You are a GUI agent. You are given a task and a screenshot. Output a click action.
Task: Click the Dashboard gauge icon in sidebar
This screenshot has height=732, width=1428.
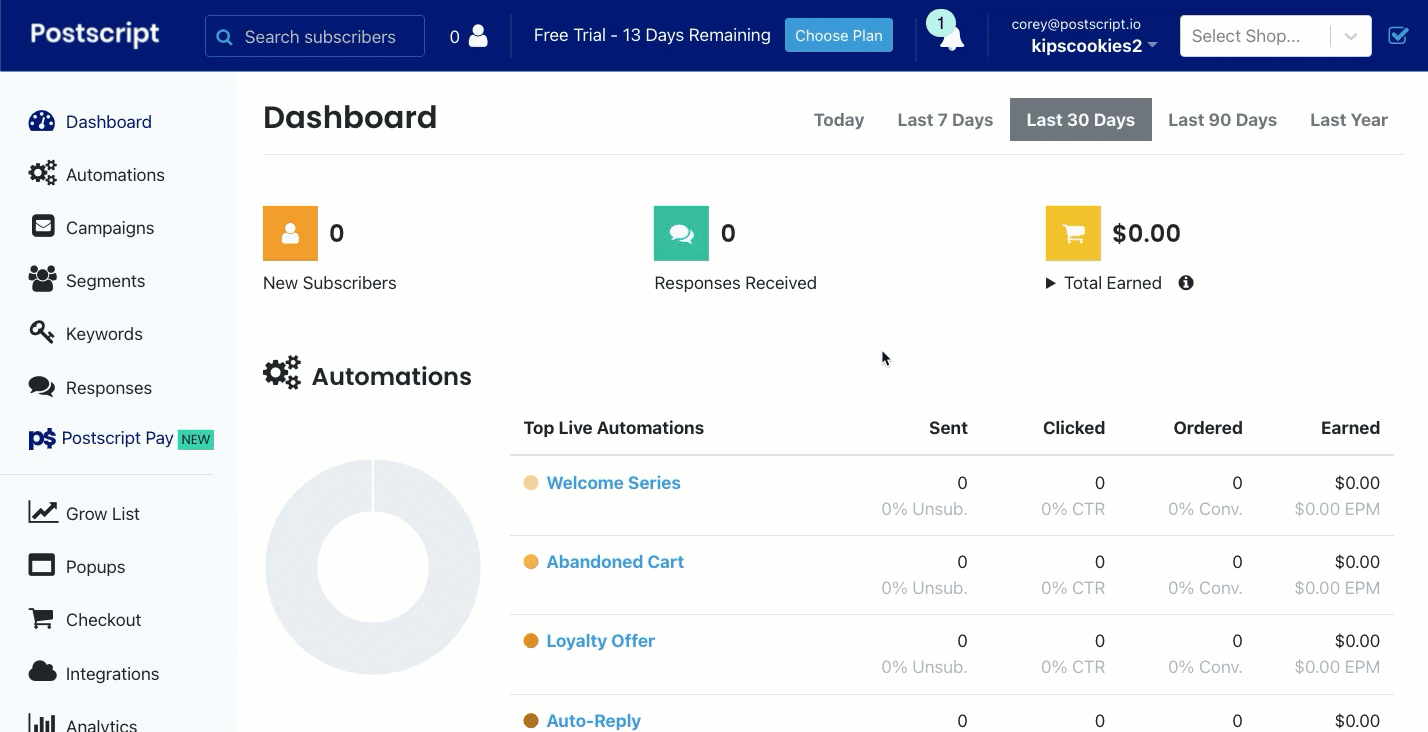[x=42, y=122]
